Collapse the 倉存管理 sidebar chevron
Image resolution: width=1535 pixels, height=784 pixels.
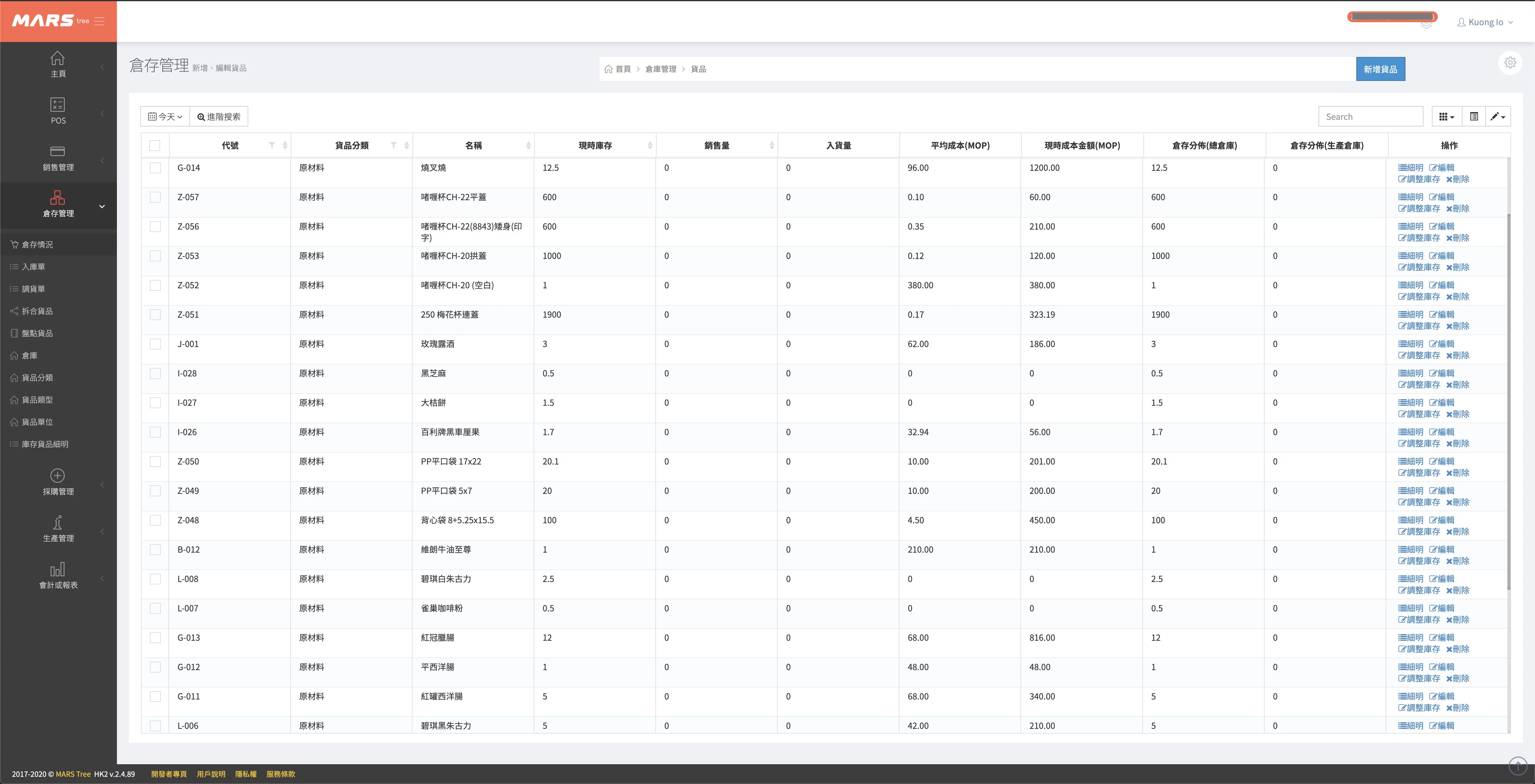tap(102, 207)
